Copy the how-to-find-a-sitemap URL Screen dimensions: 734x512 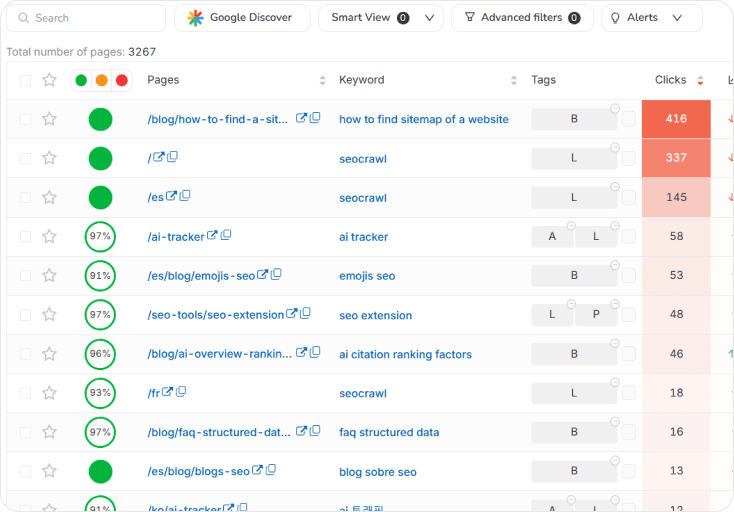pos(315,117)
